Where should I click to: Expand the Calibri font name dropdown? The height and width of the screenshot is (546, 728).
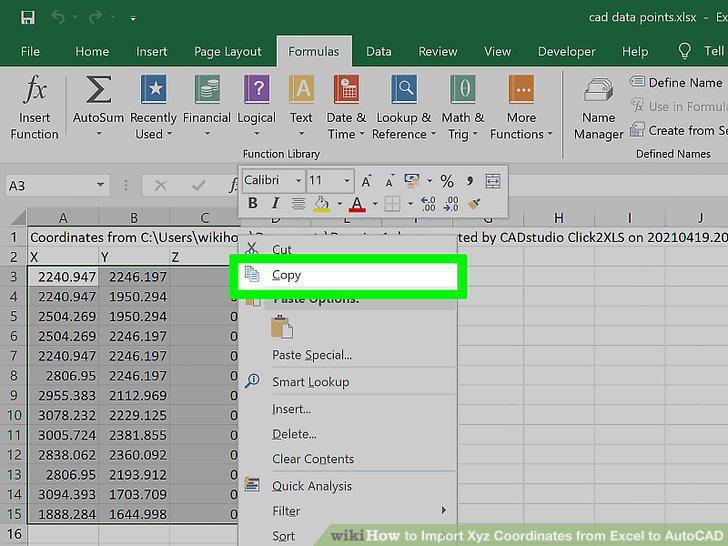tap(298, 181)
